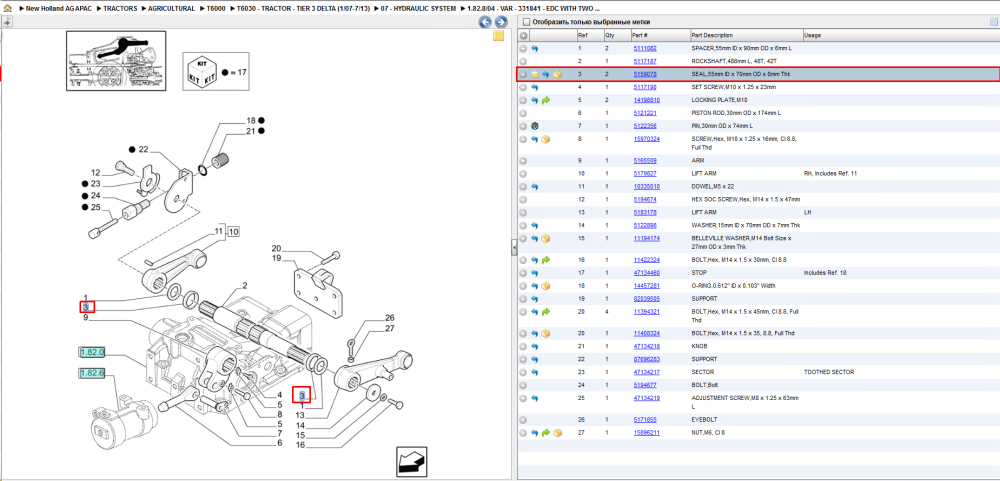Image resolution: width=1000 pixels, height=481 pixels.
Task: Select callout 16 in the diagram
Action: coord(300,445)
